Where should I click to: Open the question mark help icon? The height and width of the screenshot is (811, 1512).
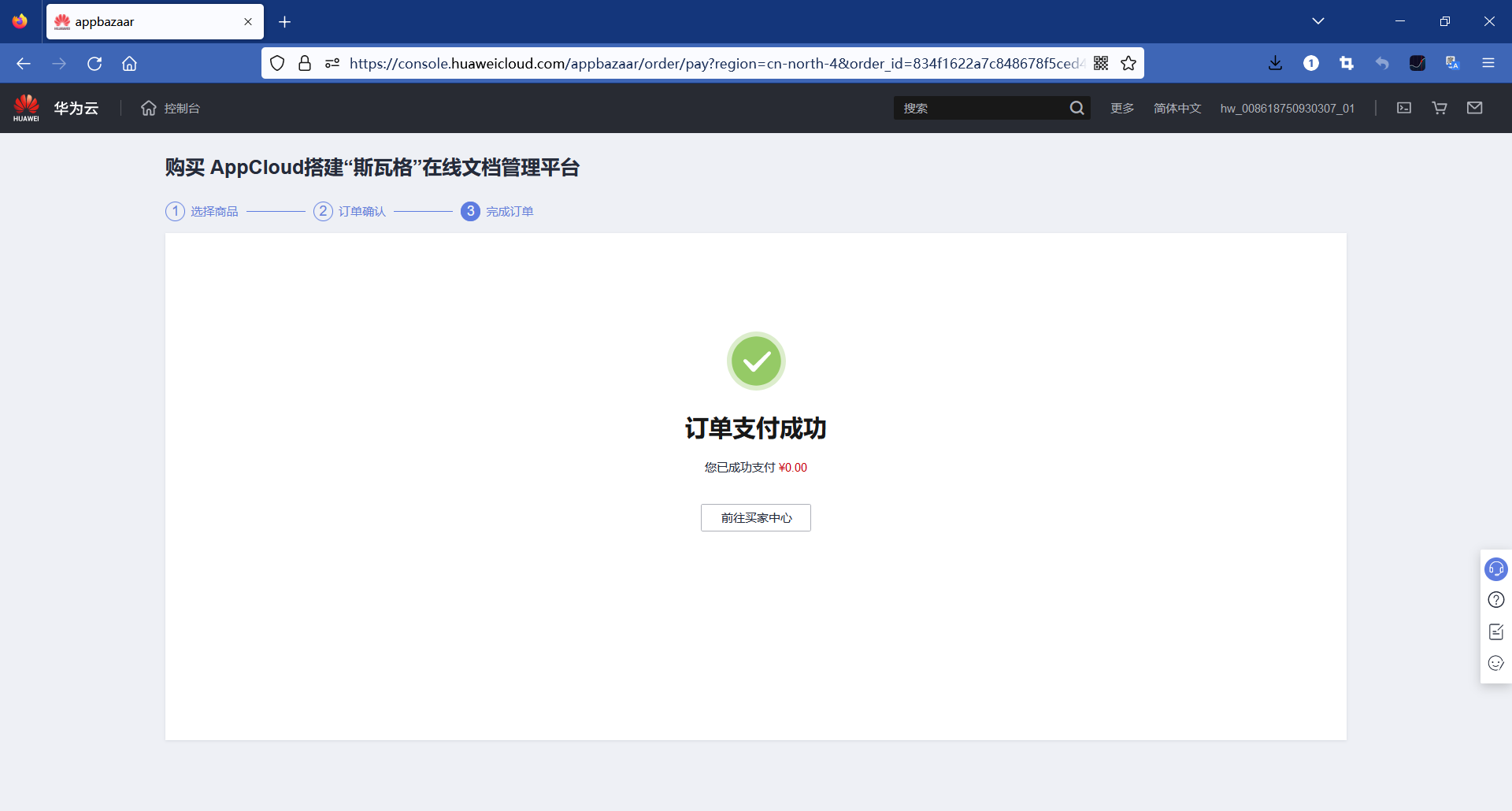coord(1496,599)
